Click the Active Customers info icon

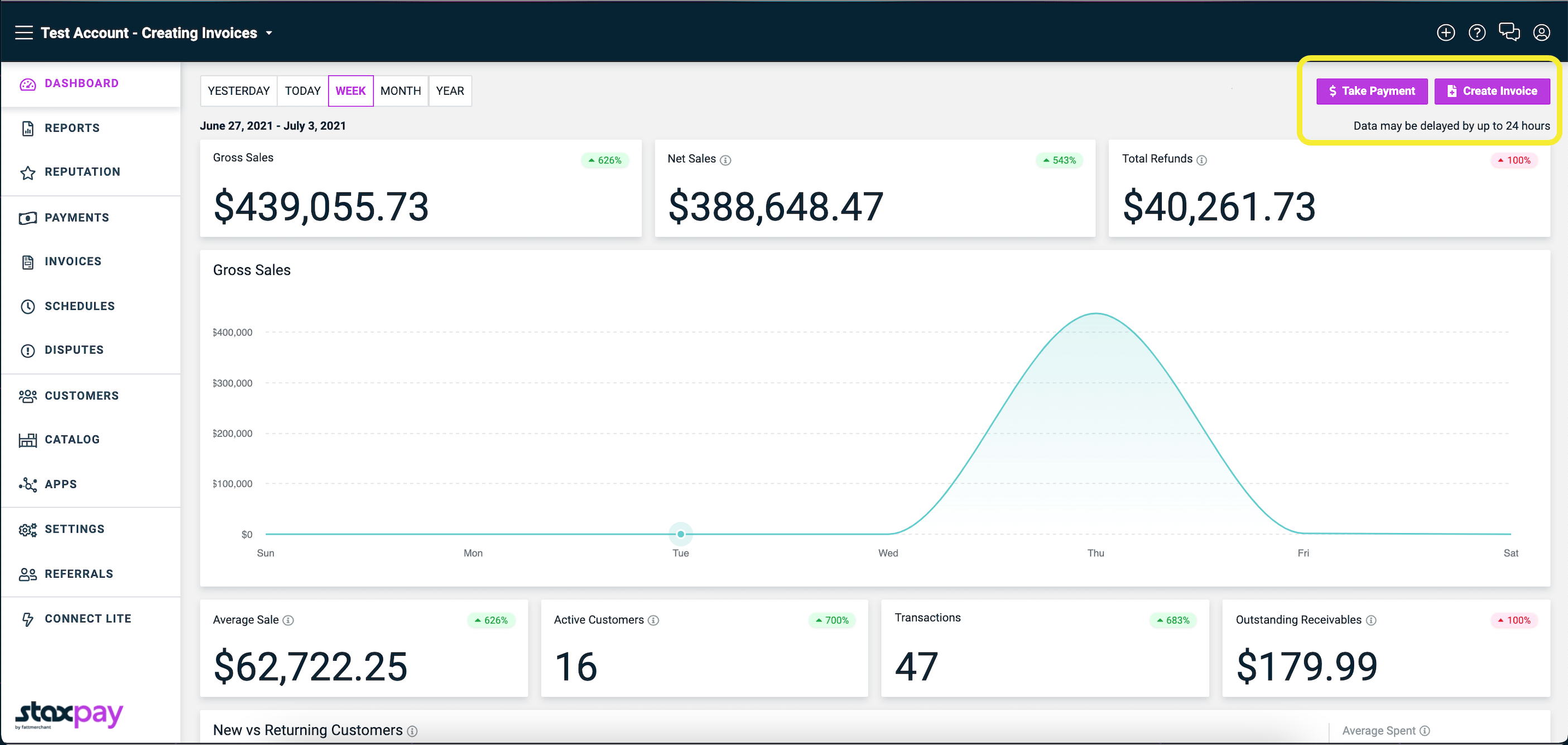pyautogui.click(x=653, y=620)
